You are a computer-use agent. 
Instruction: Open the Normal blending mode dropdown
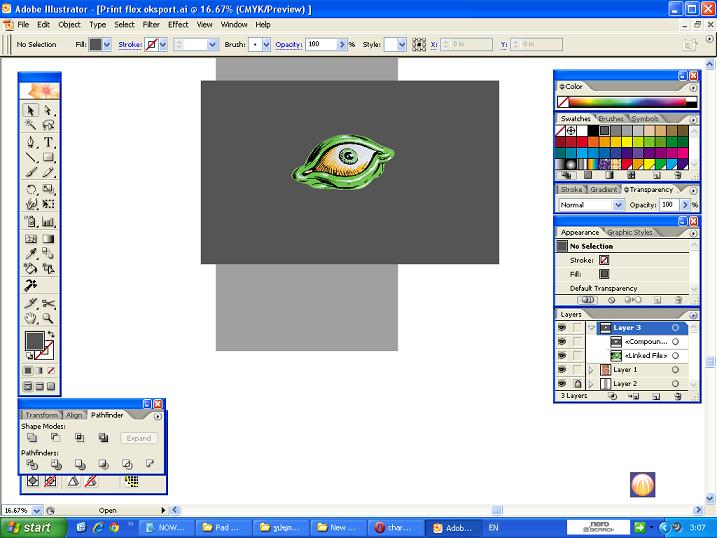618,205
